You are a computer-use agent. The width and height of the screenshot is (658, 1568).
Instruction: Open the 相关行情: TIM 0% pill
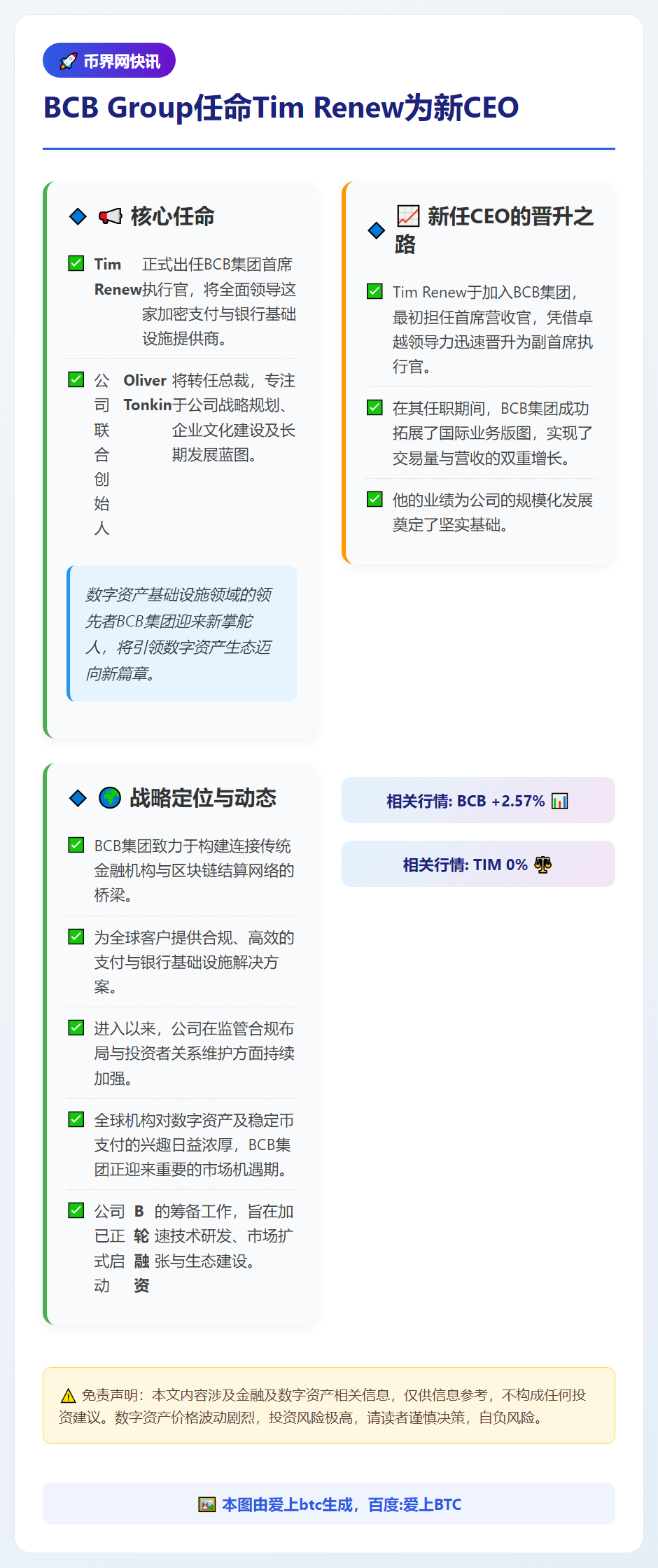point(478,864)
